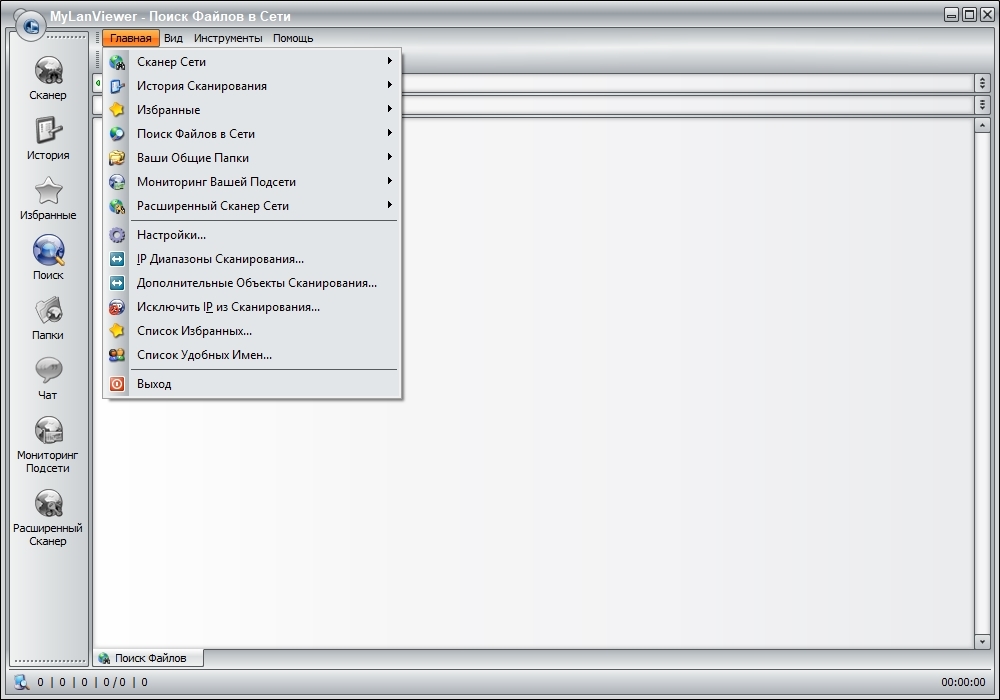Click the 00:00:00 timer in status bar

(963, 682)
